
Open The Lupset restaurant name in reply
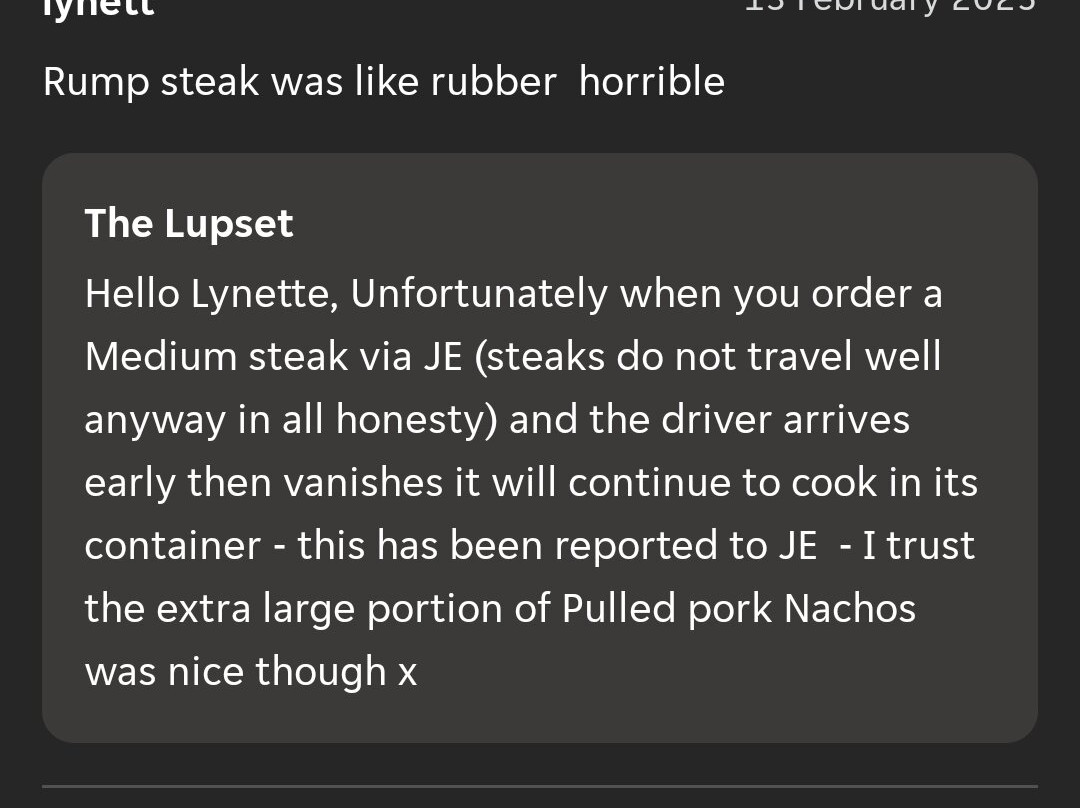(189, 224)
